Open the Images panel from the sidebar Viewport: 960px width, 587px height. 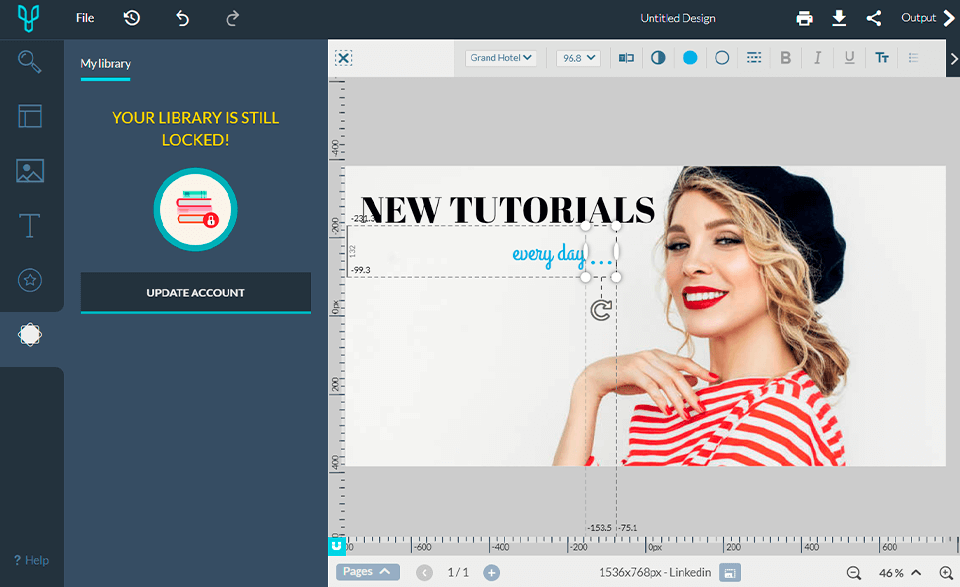click(30, 171)
